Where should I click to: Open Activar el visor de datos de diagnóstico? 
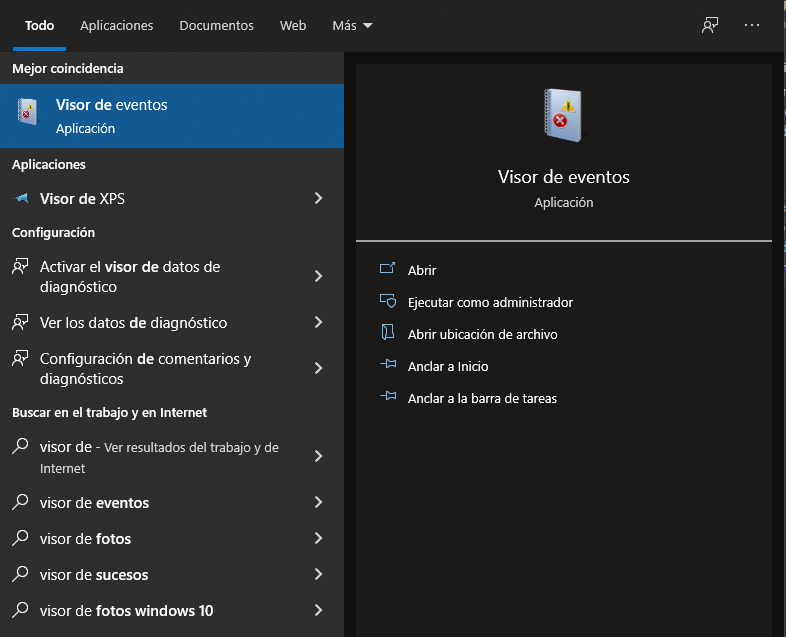(x=150, y=277)
